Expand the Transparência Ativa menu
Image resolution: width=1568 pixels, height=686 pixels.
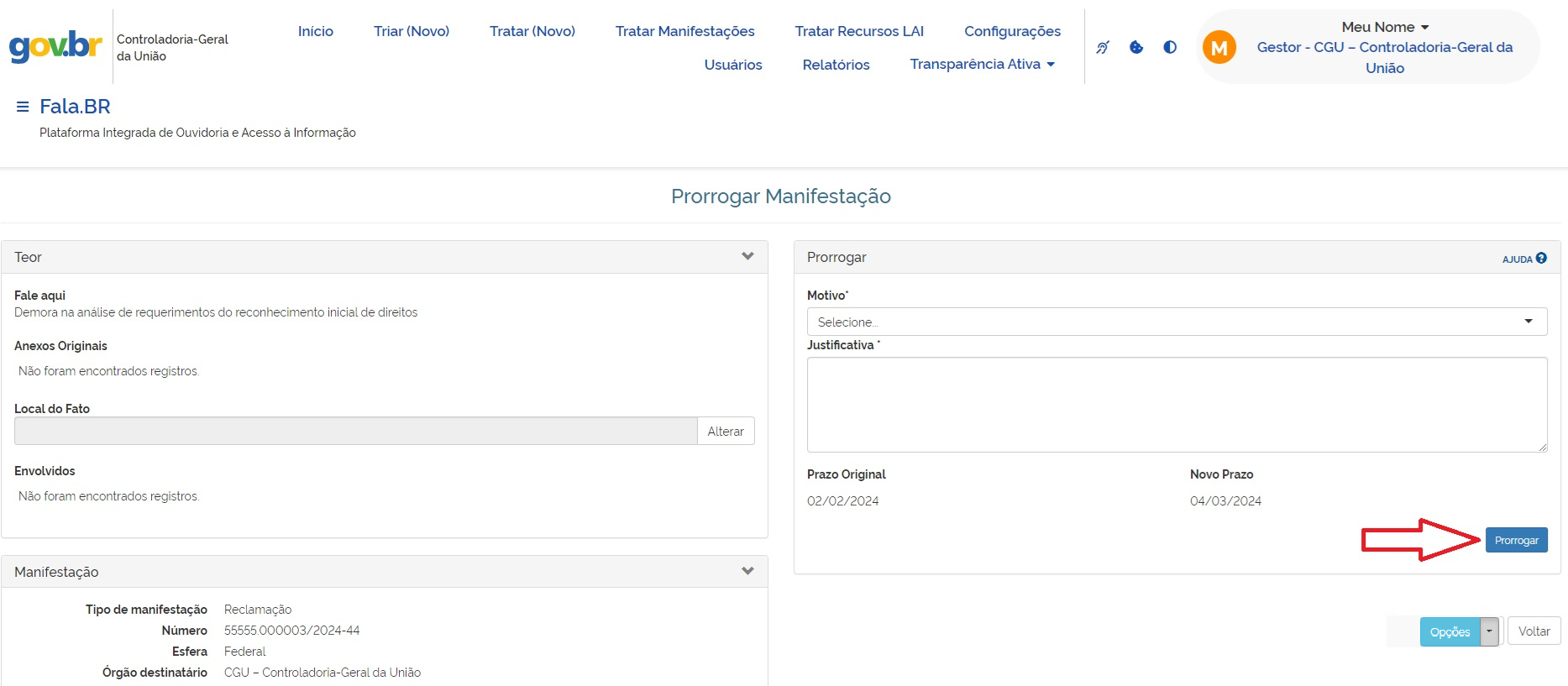pyautogui.click(x=982, y=65)
